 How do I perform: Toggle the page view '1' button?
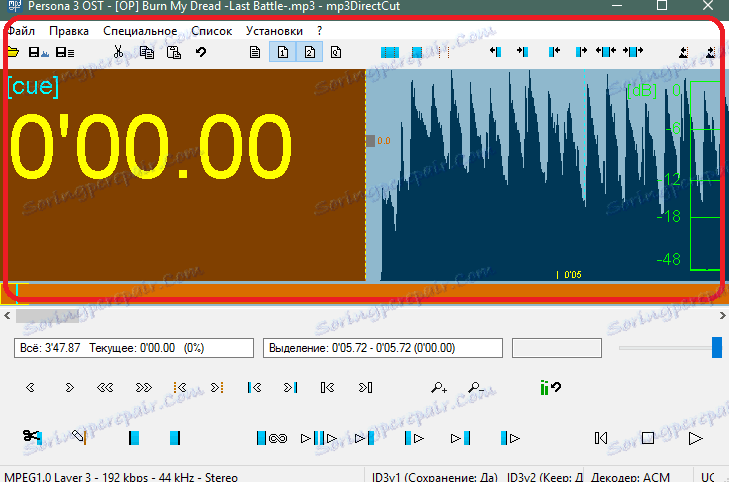[283, 52]
